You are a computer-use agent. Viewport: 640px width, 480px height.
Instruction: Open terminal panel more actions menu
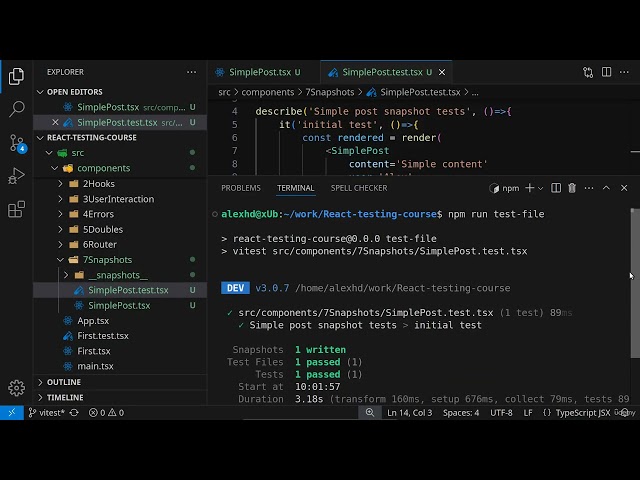pyautogui.click(x=589, y=188)
